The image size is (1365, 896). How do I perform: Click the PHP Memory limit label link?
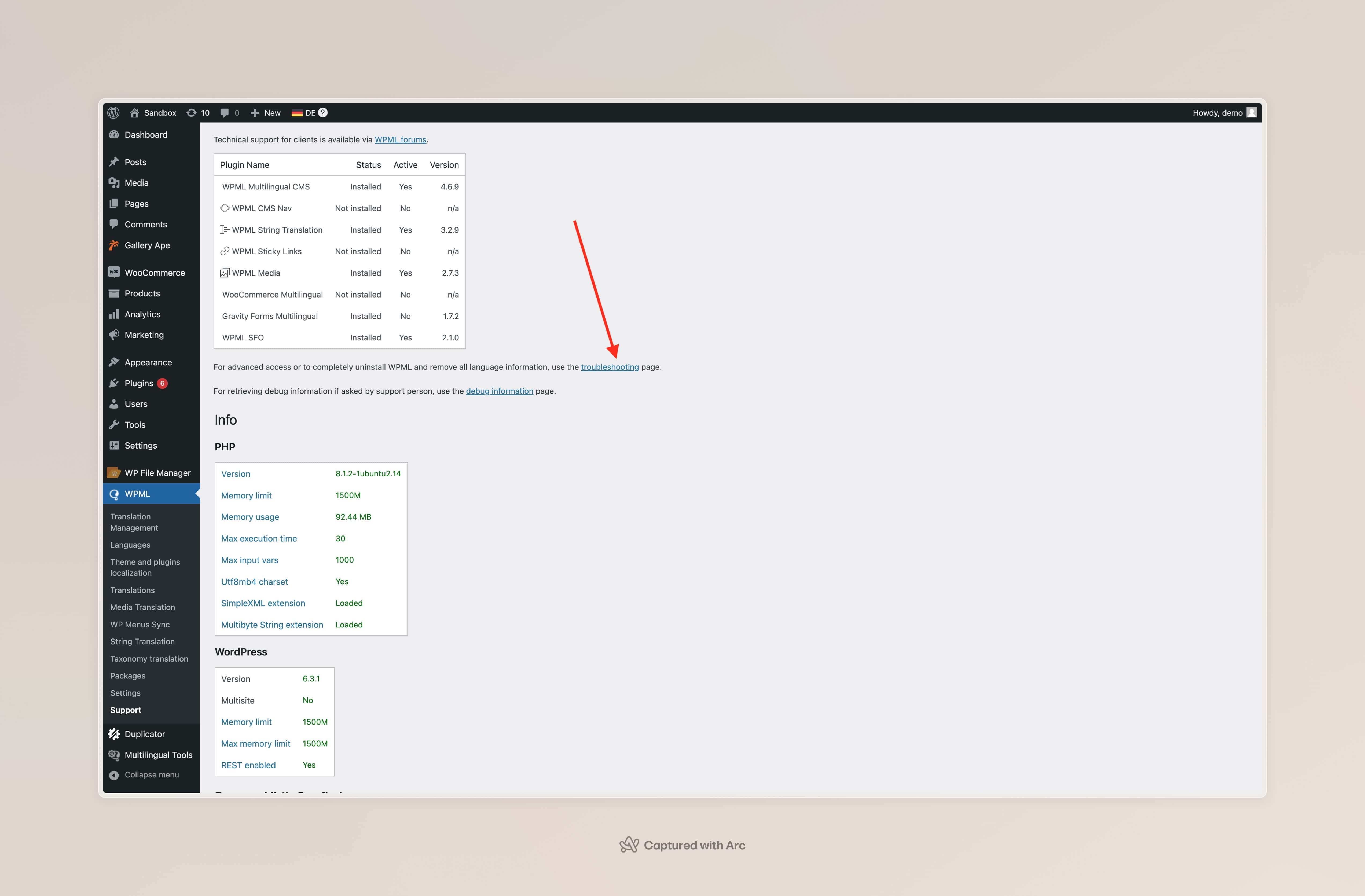(247, 495)
